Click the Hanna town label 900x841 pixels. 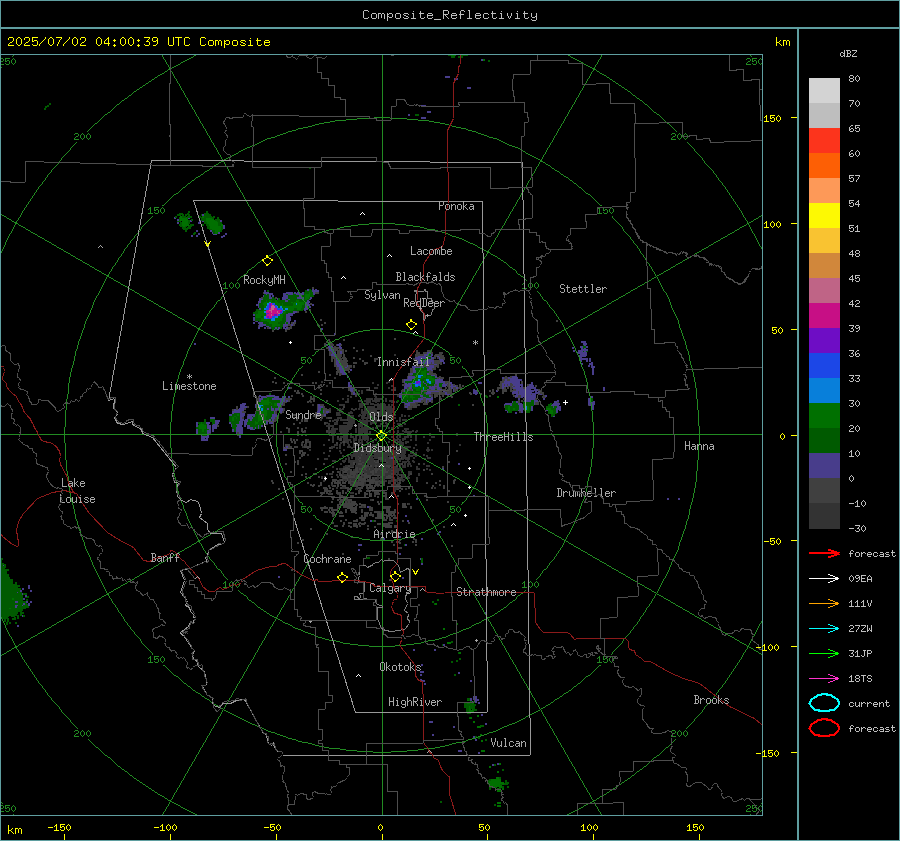coord(699,445)
